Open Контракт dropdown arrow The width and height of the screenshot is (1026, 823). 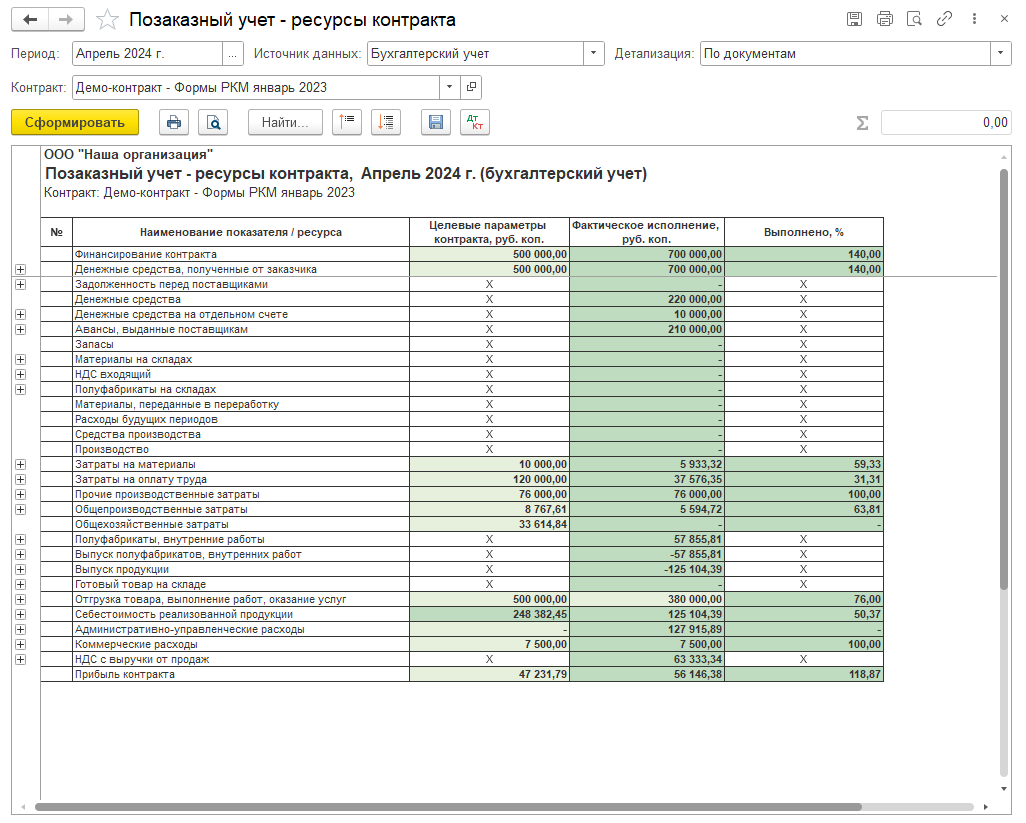coord(450,87)
